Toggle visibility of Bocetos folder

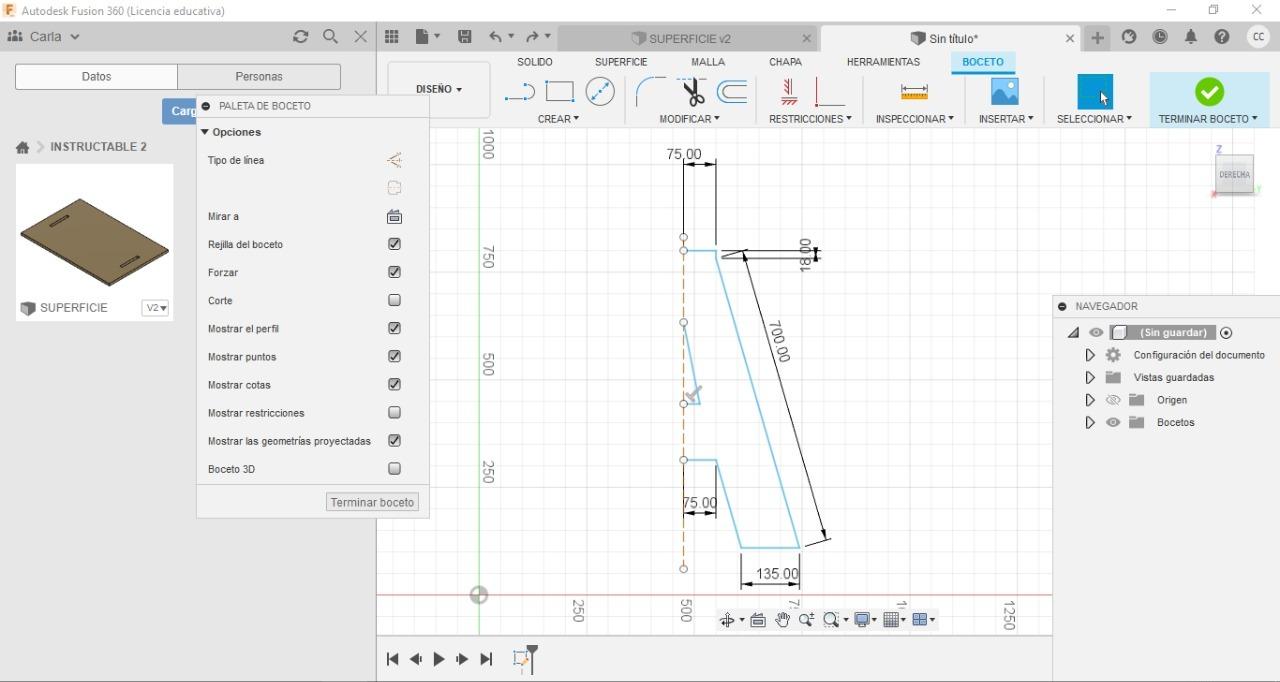click(x=1113, y=422)
